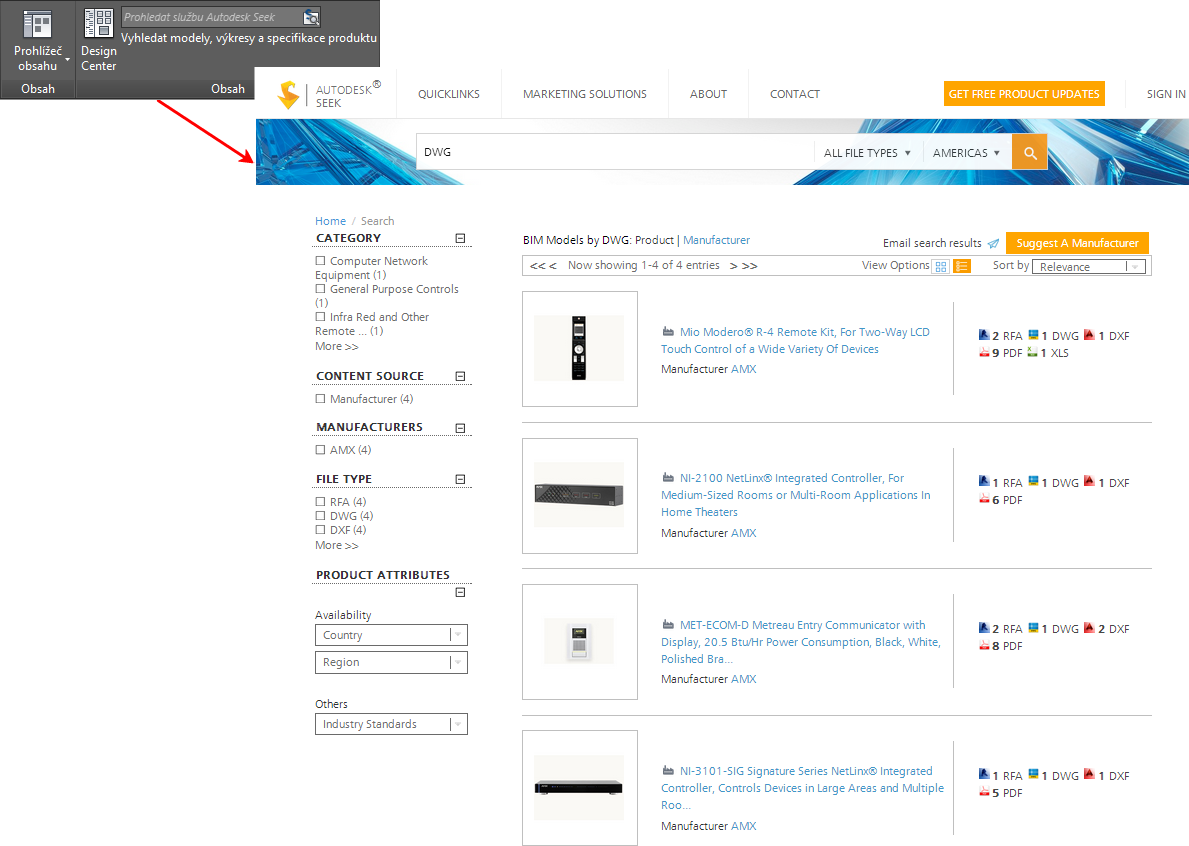1189x846 pixels.
Task: Click the email search results paper plane icon
Action: [x=993, y=243]
